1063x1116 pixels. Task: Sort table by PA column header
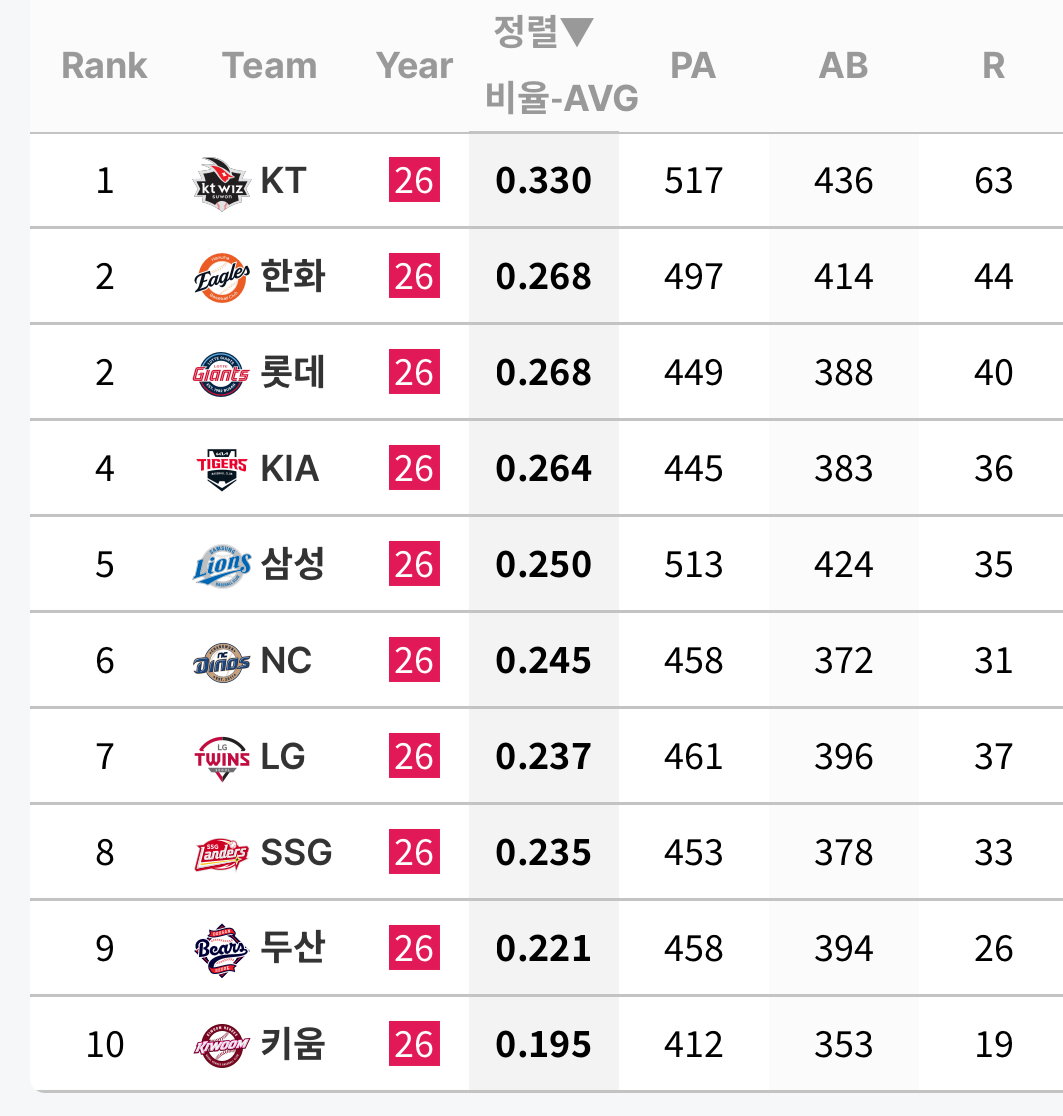[693, 65]
